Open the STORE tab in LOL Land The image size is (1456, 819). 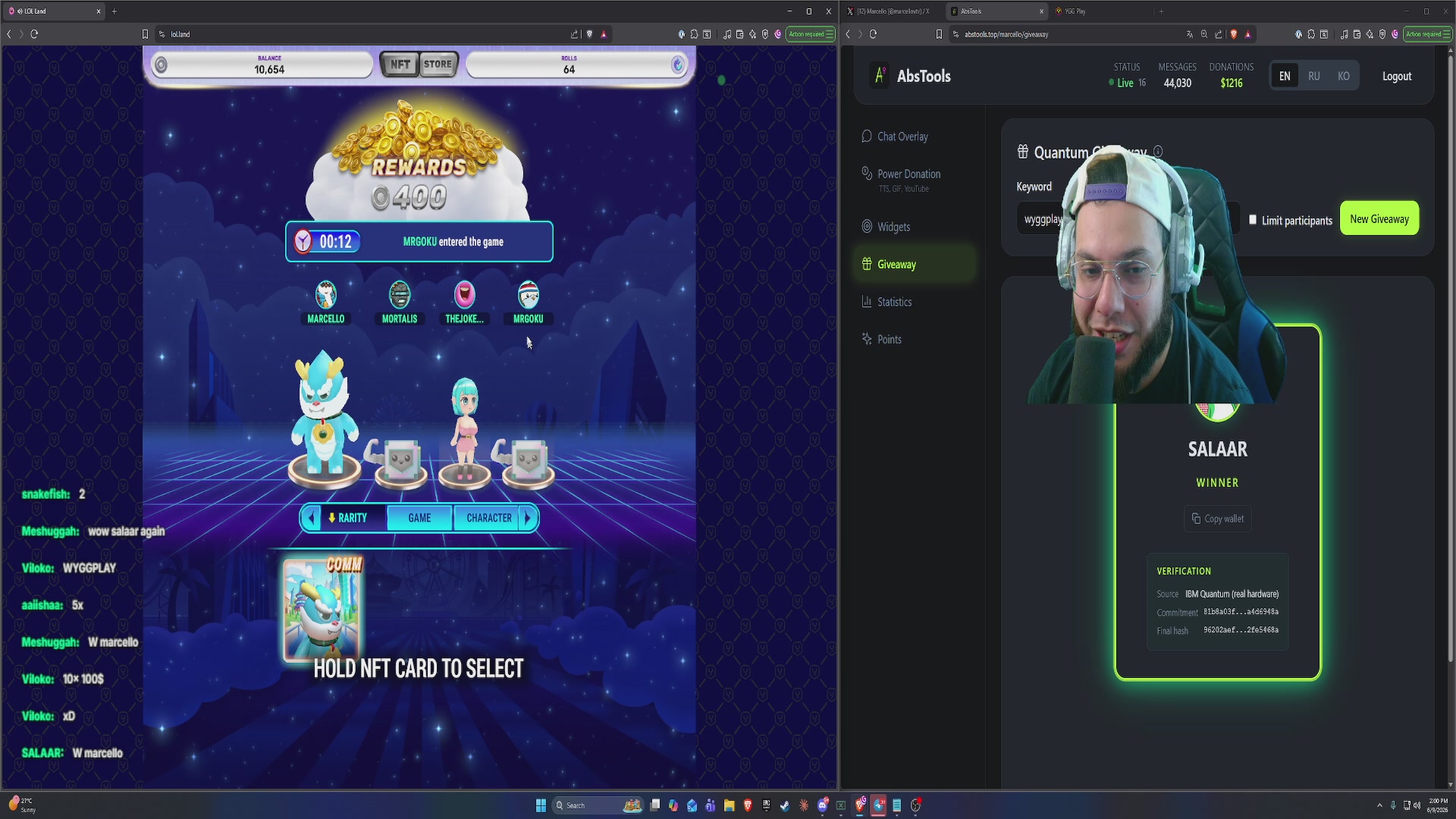point(438,64)
